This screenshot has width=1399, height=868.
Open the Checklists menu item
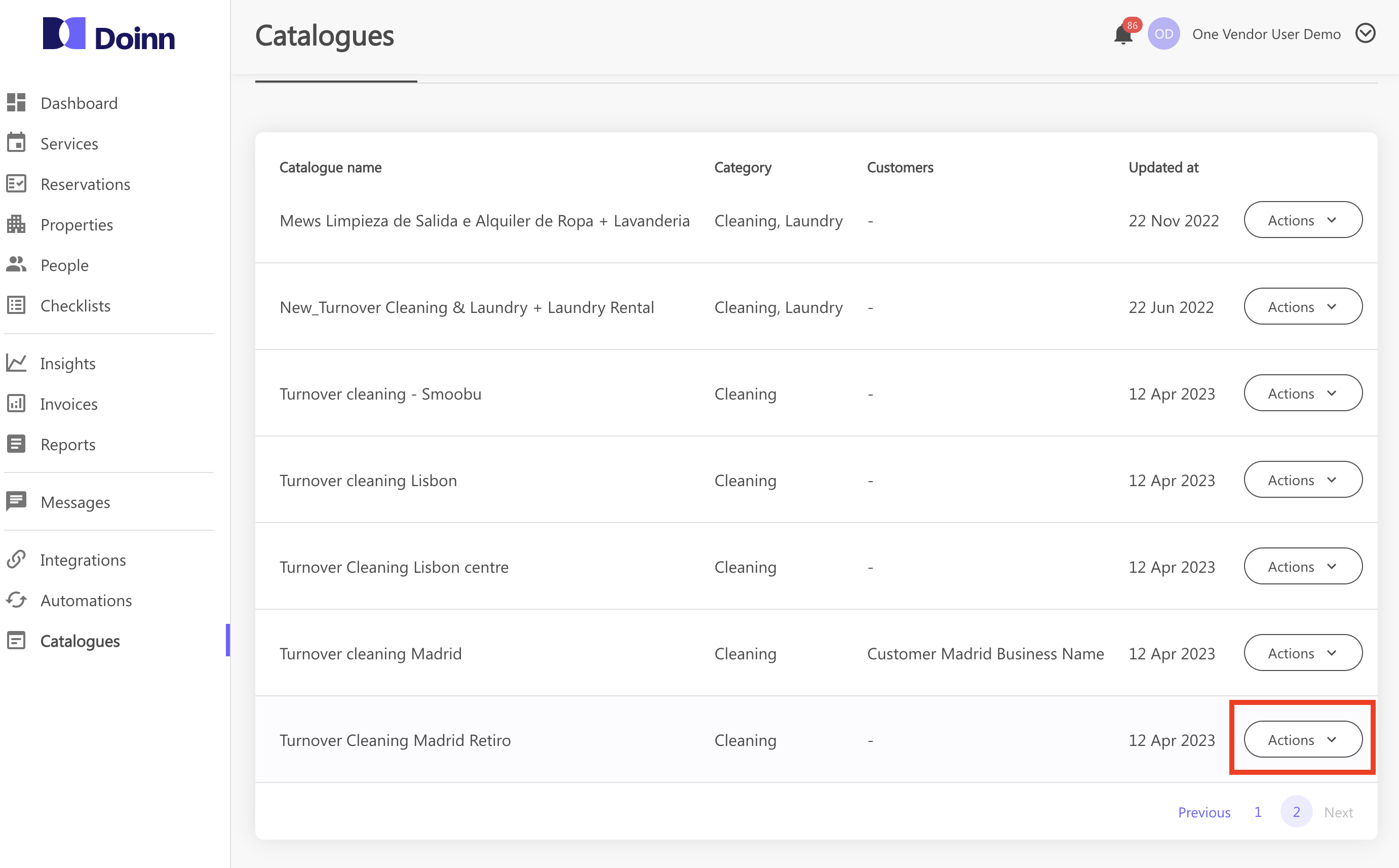tap(75, 306)
